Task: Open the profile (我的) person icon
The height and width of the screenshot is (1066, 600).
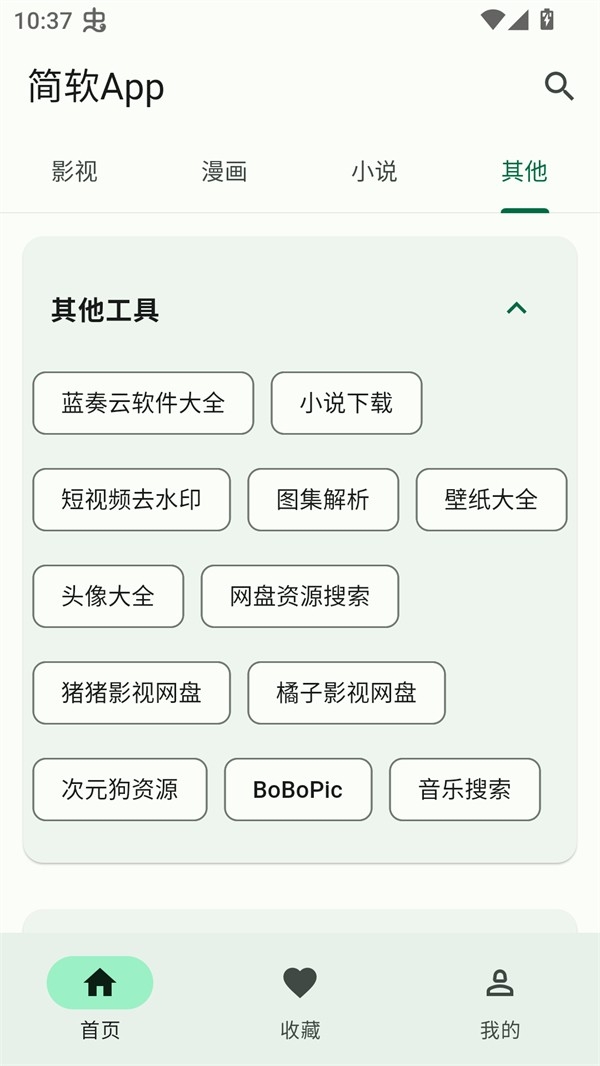Action: tap(499, 983)
